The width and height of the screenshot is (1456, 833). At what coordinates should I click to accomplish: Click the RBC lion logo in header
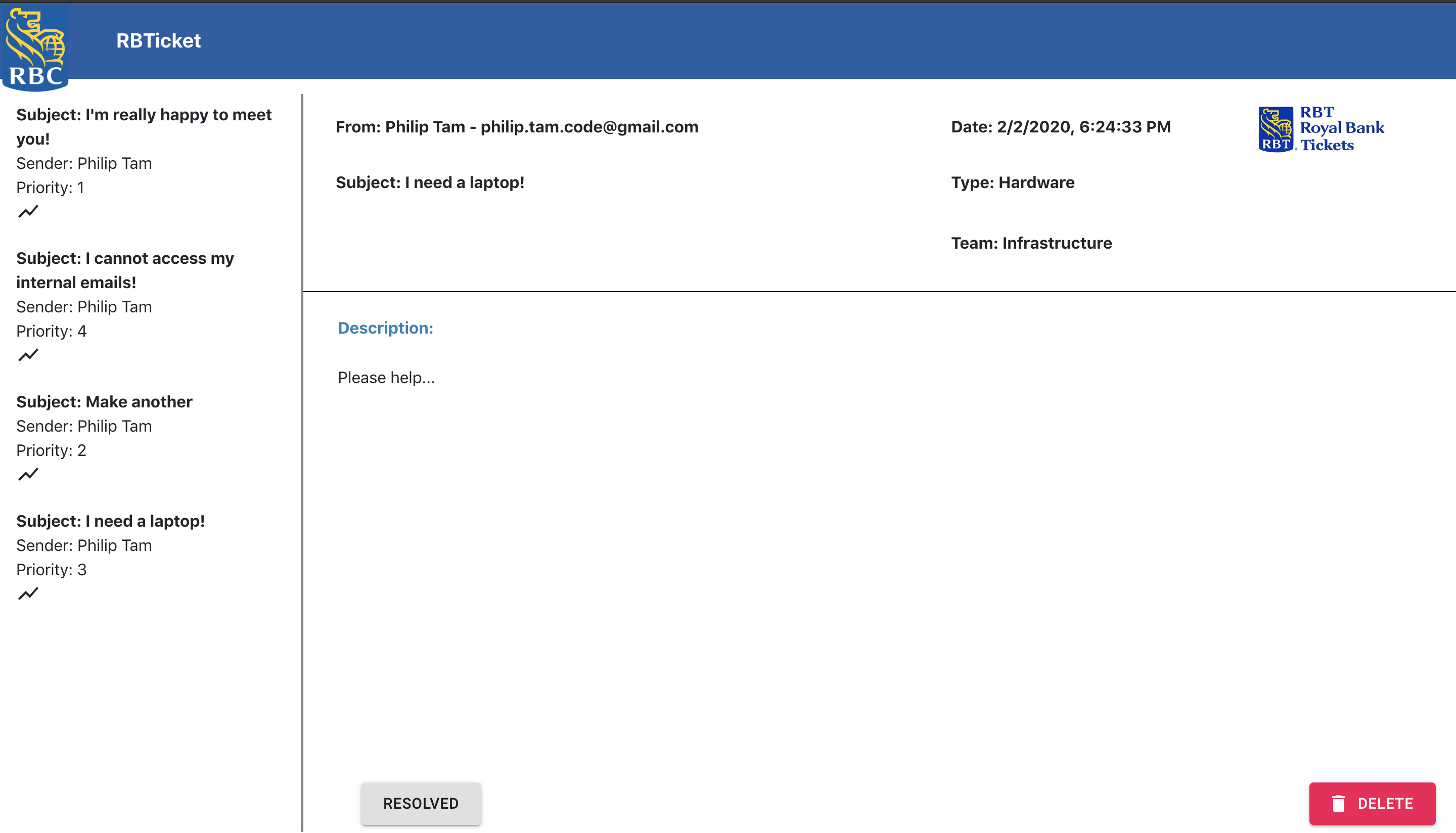point(35,48)
